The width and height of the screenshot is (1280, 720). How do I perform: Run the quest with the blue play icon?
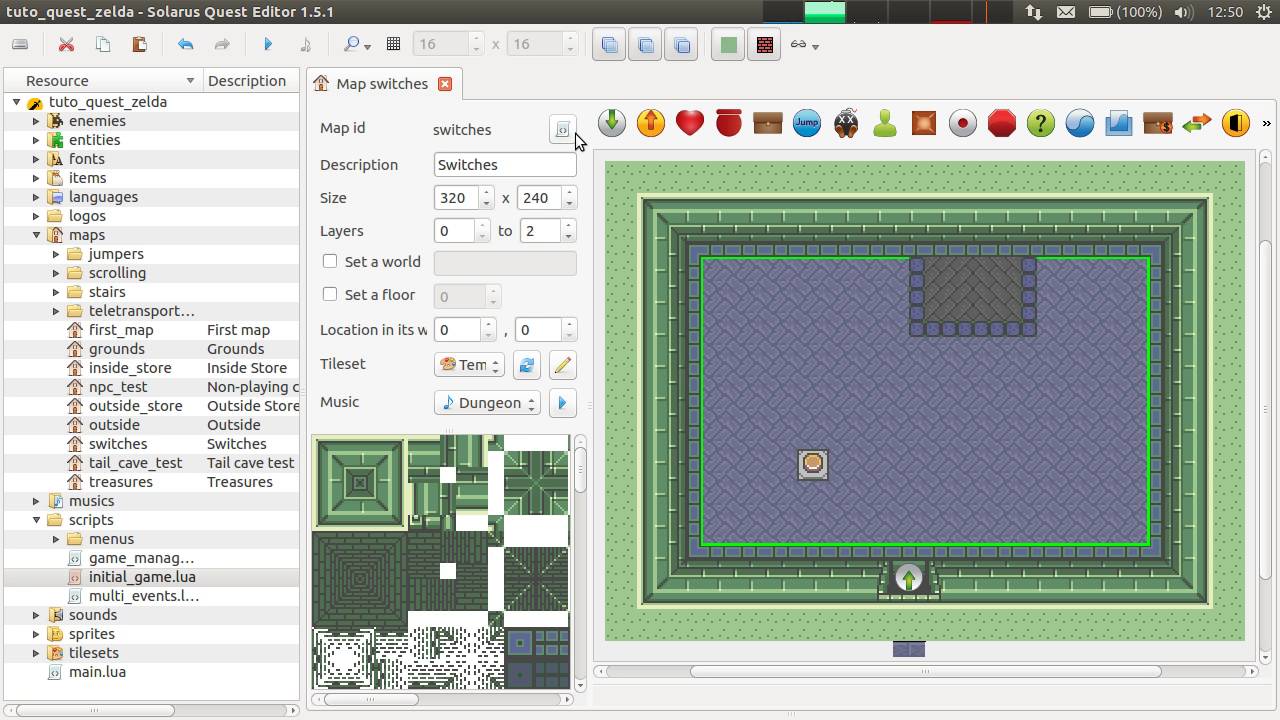(268, 45)
